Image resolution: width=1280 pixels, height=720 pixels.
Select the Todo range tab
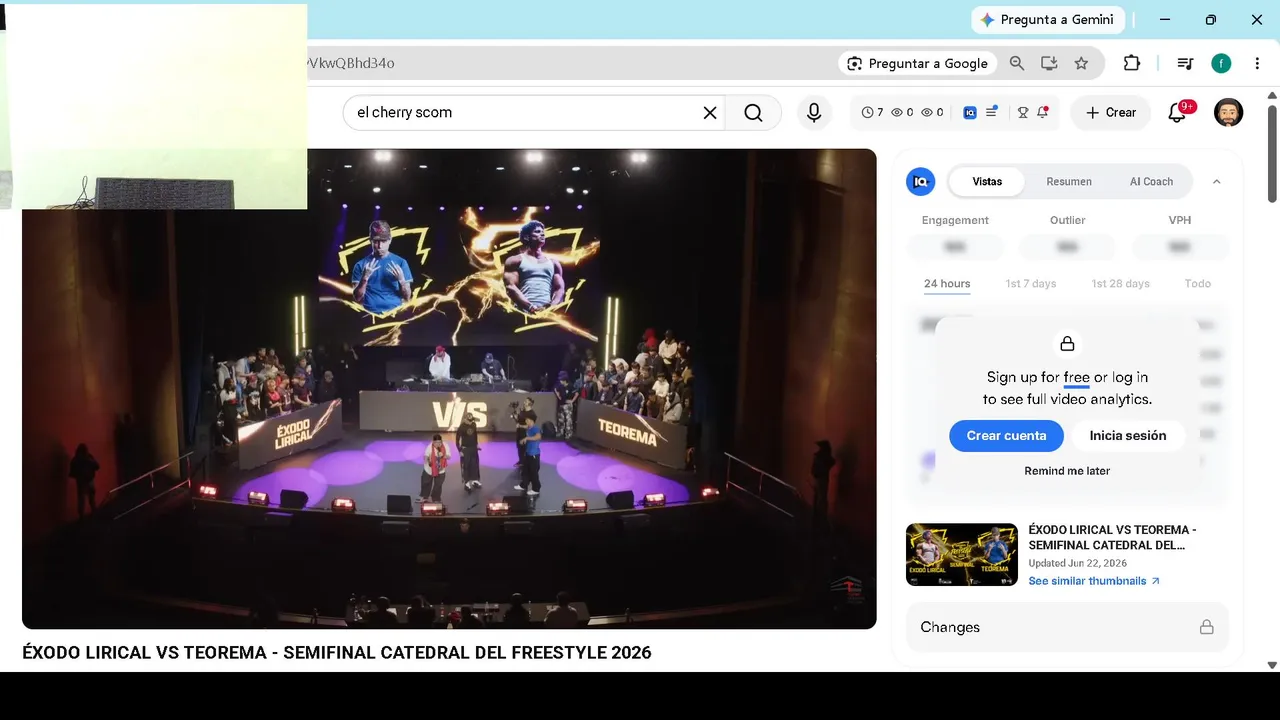pos(1198,284)
